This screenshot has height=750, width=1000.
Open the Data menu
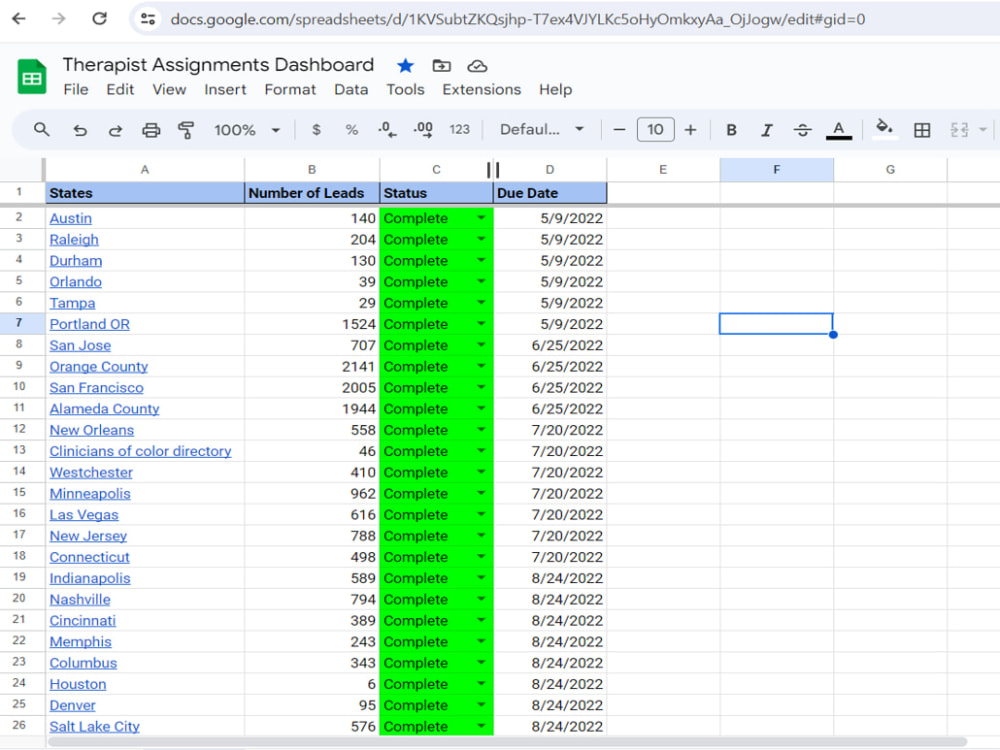coord(351,90)
